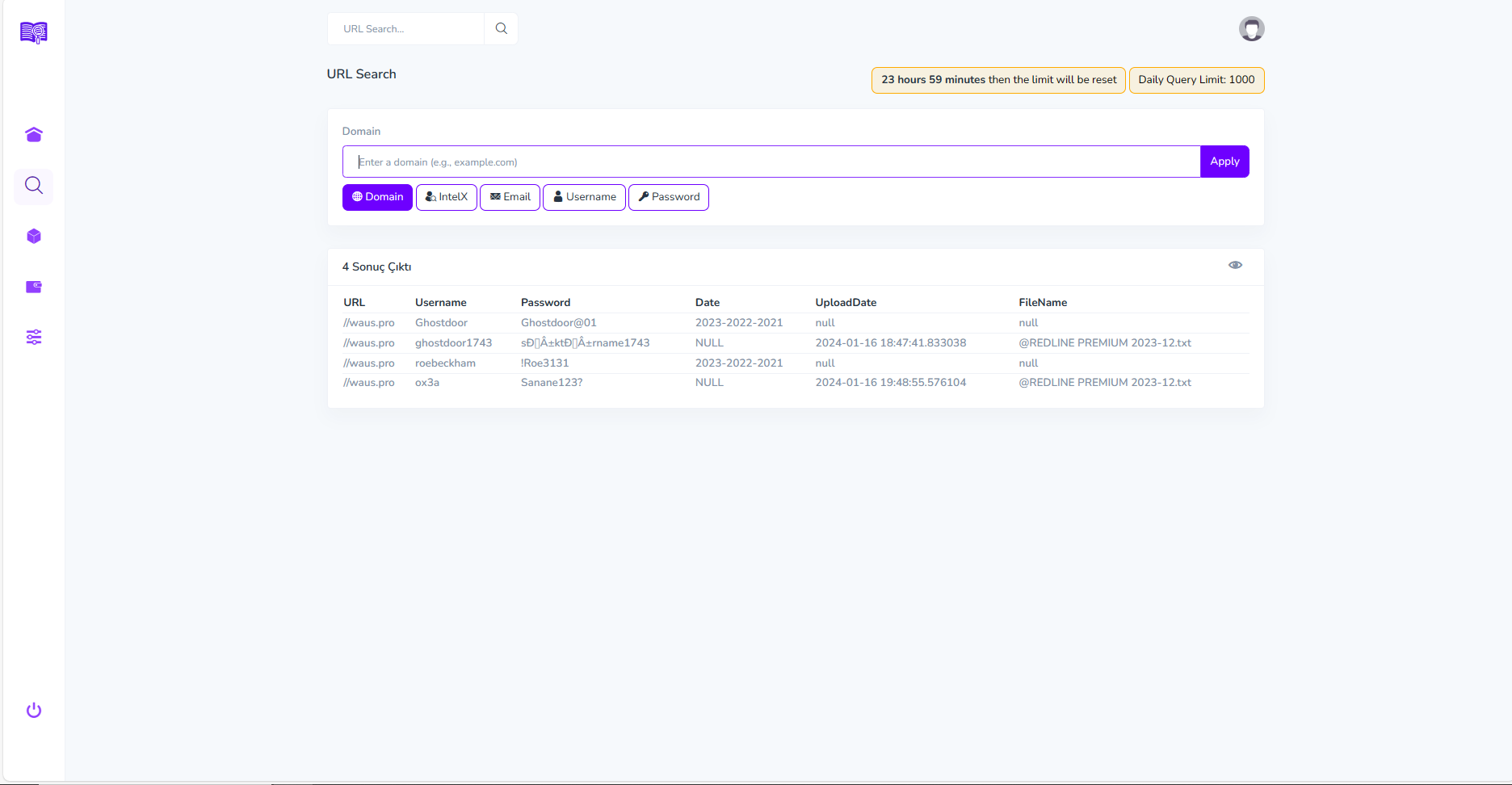The width and height of the screenshot is (1512, 785).
Task: Click username cell roebeckham
Action: [x=445, y=363]
